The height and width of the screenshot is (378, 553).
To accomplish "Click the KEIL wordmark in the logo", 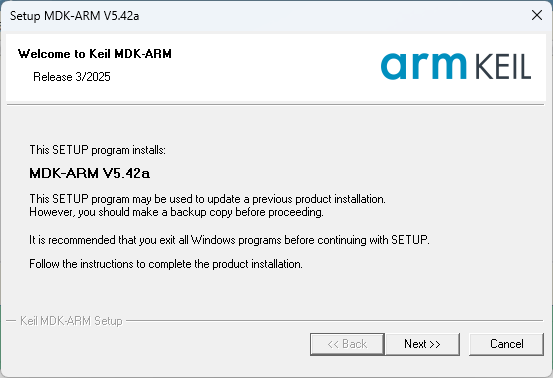I will (x=503, y=67).
